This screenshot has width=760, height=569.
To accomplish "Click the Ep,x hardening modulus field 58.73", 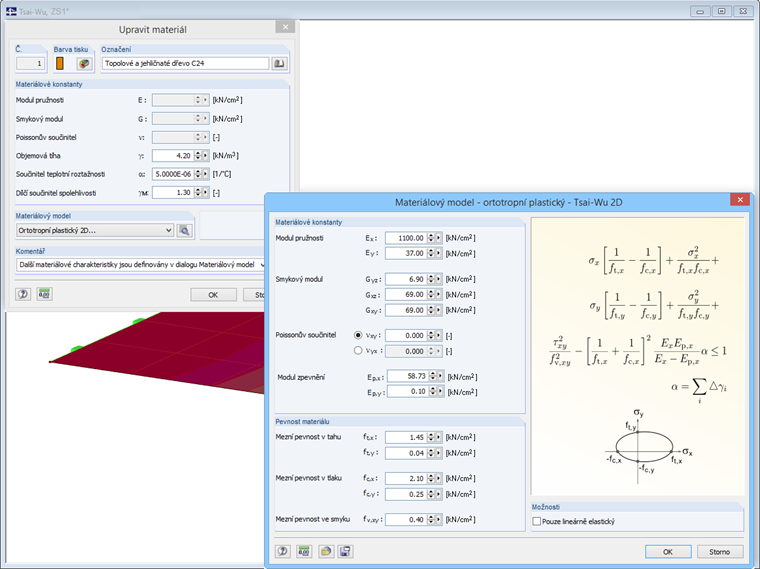I will (x=408, y=376).
